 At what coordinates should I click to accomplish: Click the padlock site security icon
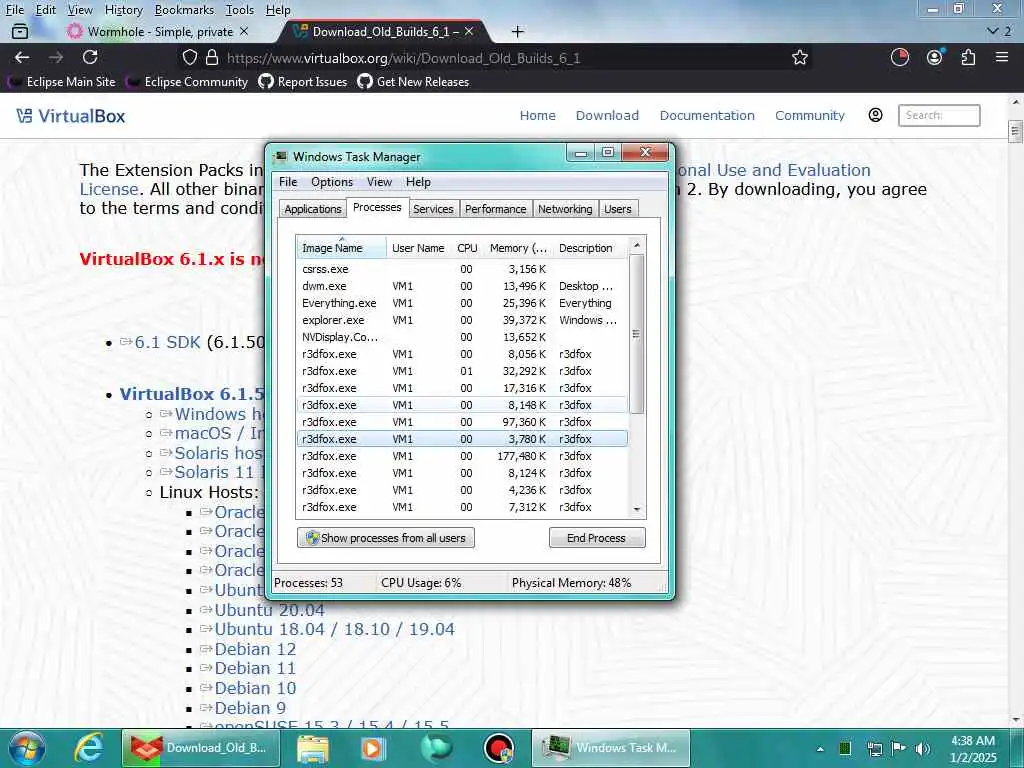click(x=212, y=57)
